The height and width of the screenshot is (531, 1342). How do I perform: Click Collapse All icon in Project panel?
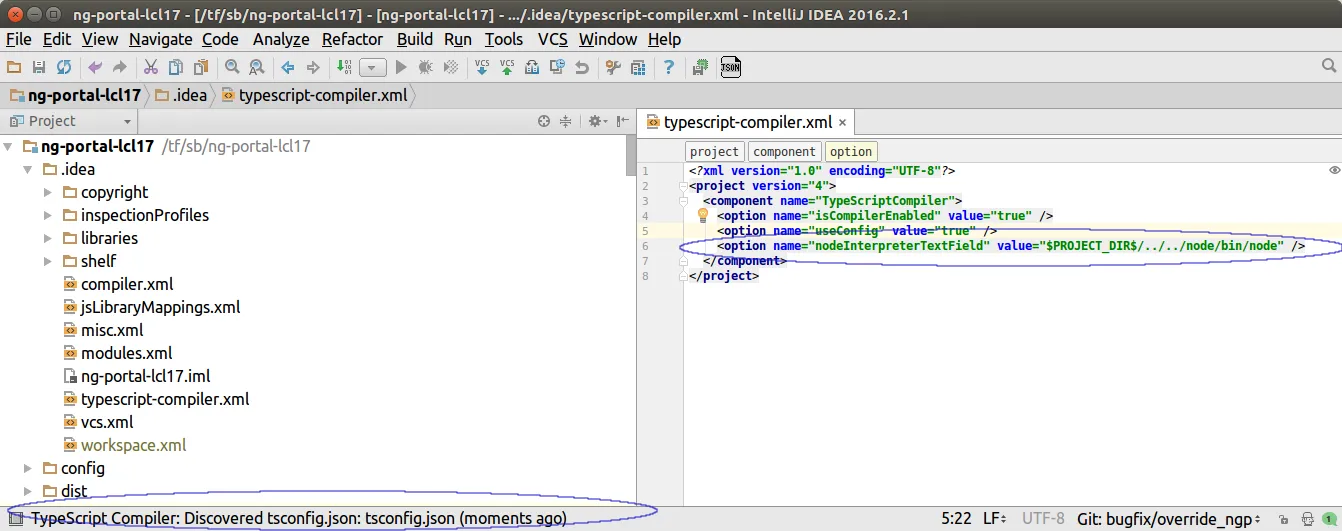565,121
